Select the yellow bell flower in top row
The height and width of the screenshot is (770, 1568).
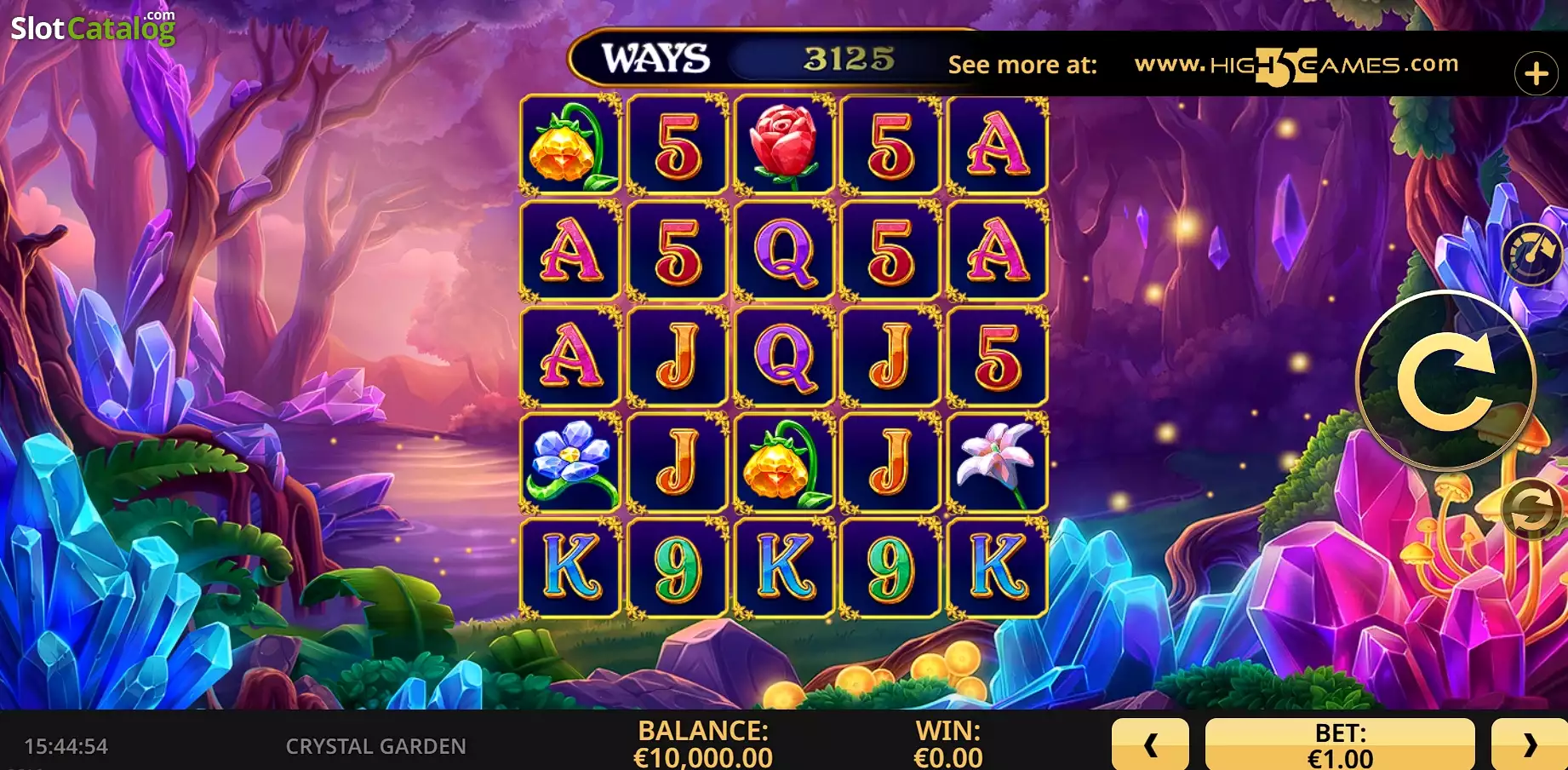pos(570,145)
